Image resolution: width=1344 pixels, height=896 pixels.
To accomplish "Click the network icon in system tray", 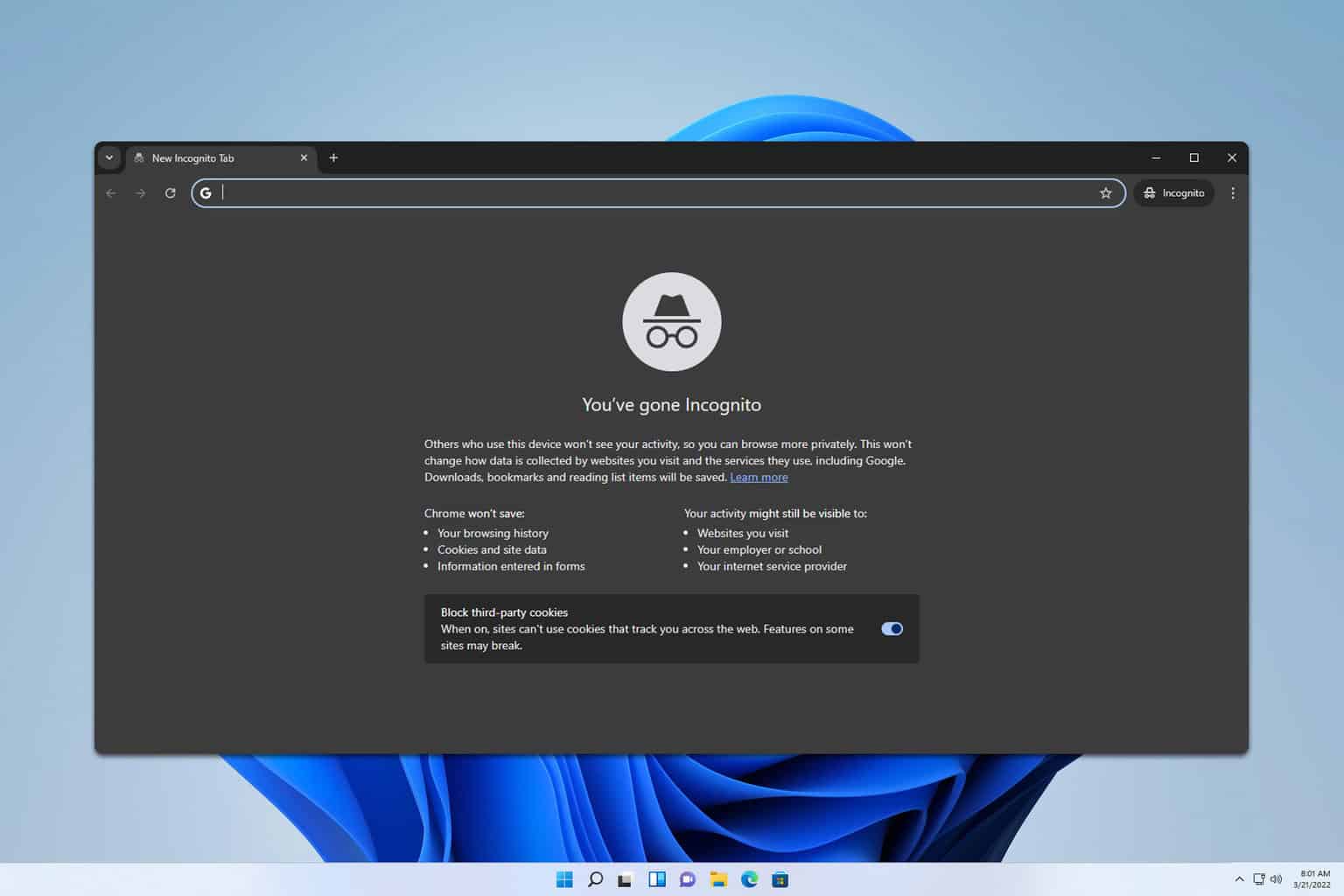I will (x=1258, y=879).
